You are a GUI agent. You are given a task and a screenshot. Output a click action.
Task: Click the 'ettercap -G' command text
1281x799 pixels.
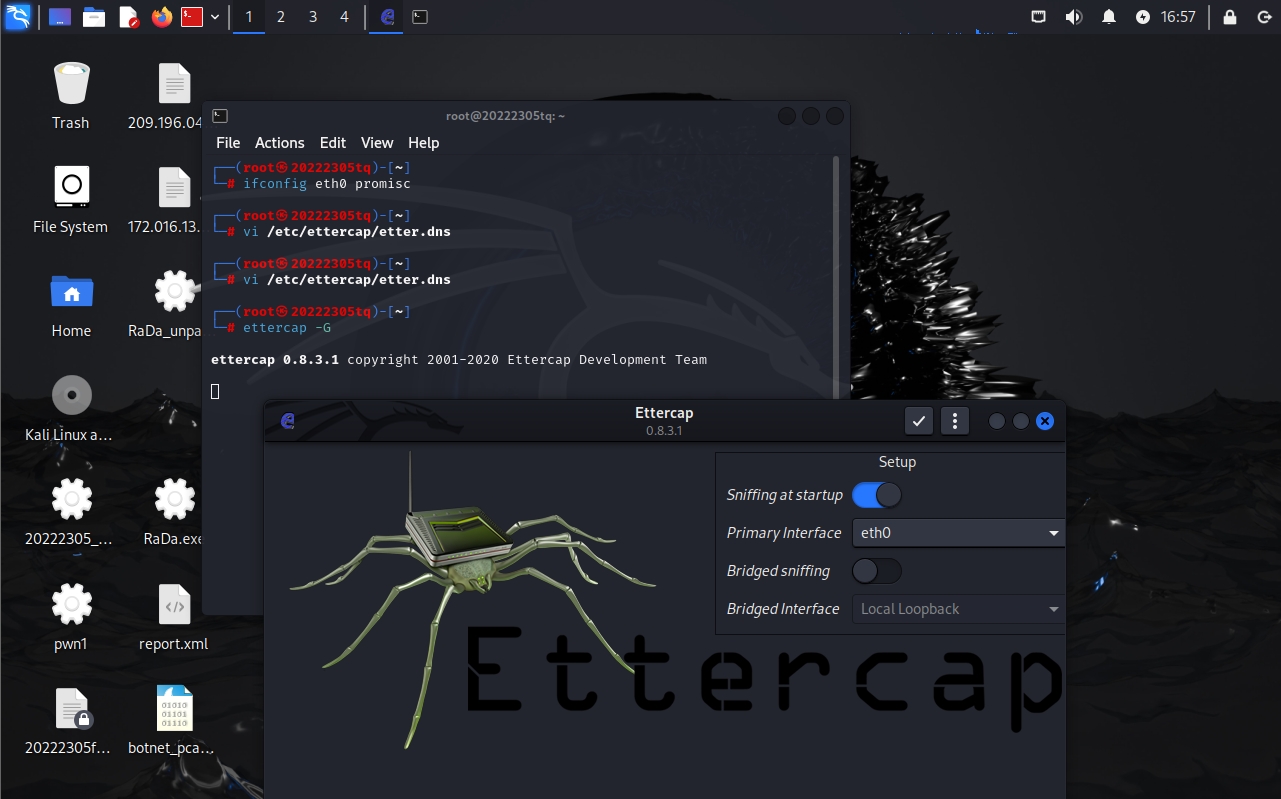coord(287,328)
